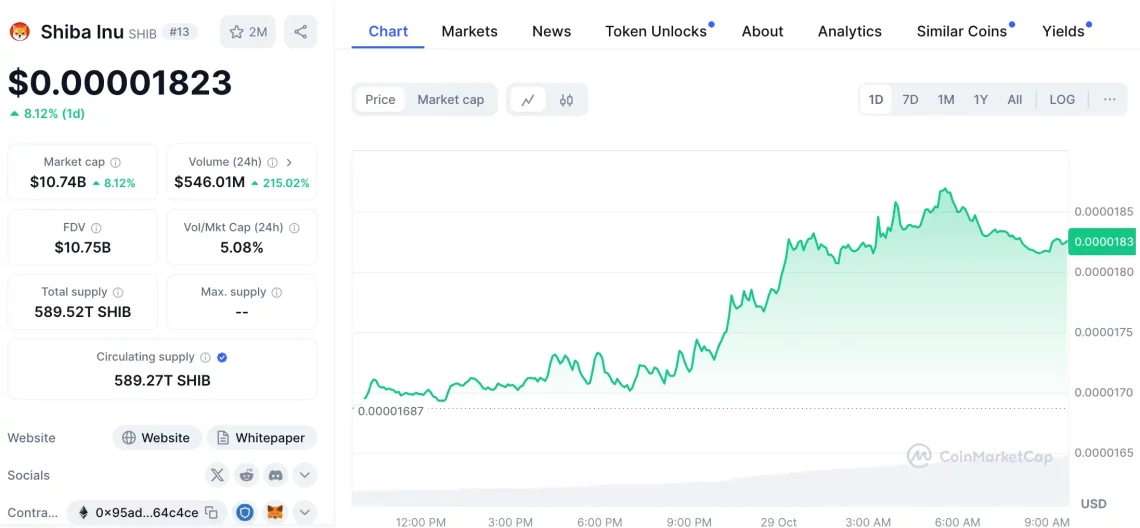Viewport: 1140px width, 528px height.
Task: Switch to candlestick chart type
Action: 566,100
